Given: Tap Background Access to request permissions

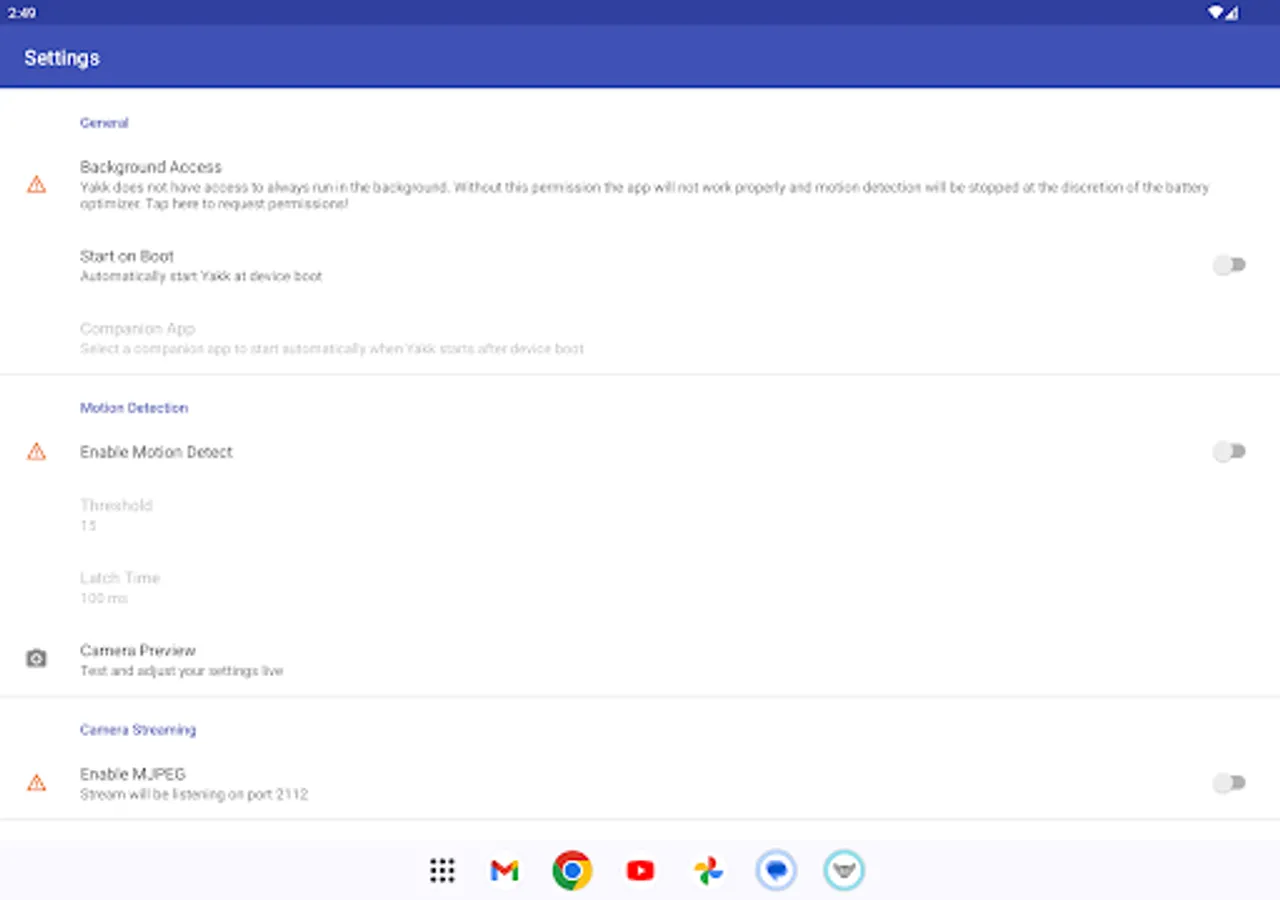Looking at the screenshot, I should (300, 184).
